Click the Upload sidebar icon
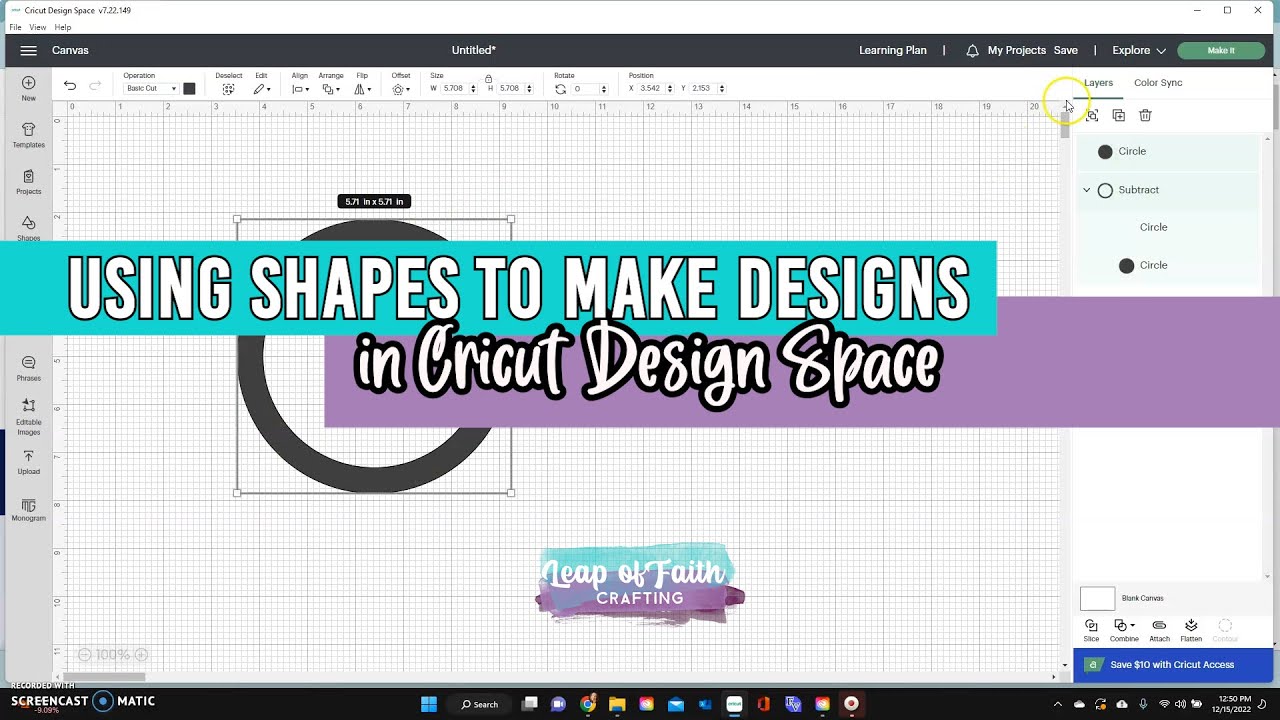The width and height of the screenshot is (1280, 720). click(x=28, y=462)
